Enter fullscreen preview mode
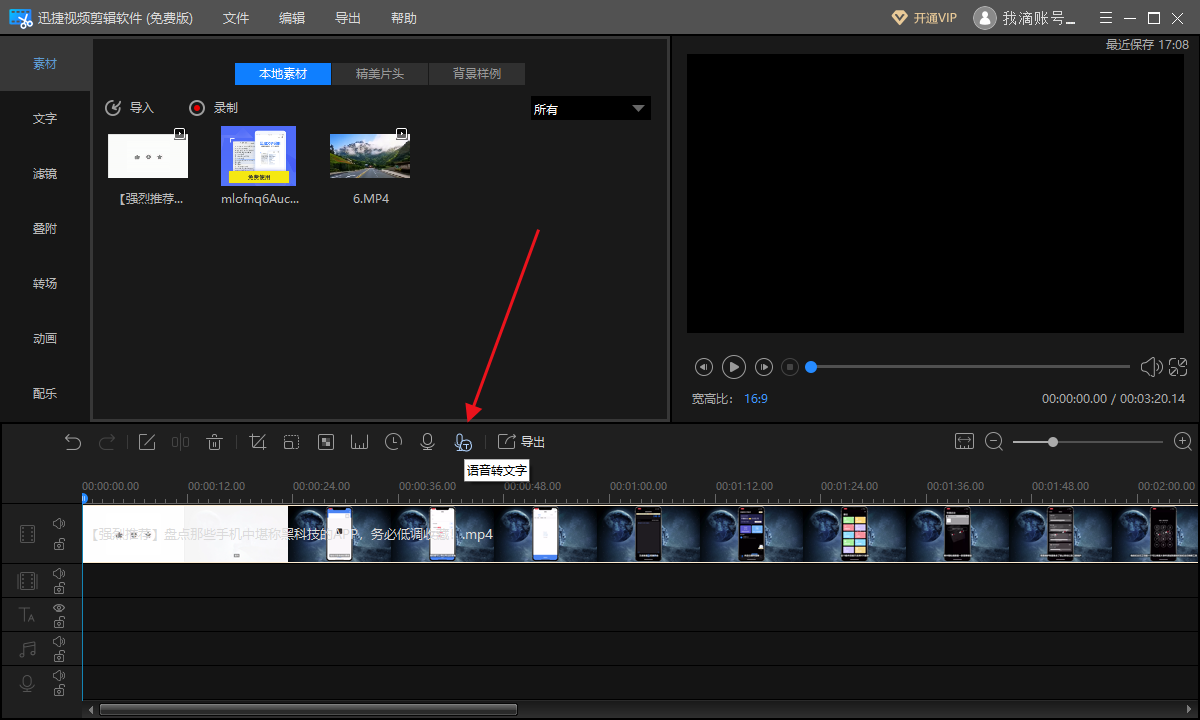 pos(1178,367)
